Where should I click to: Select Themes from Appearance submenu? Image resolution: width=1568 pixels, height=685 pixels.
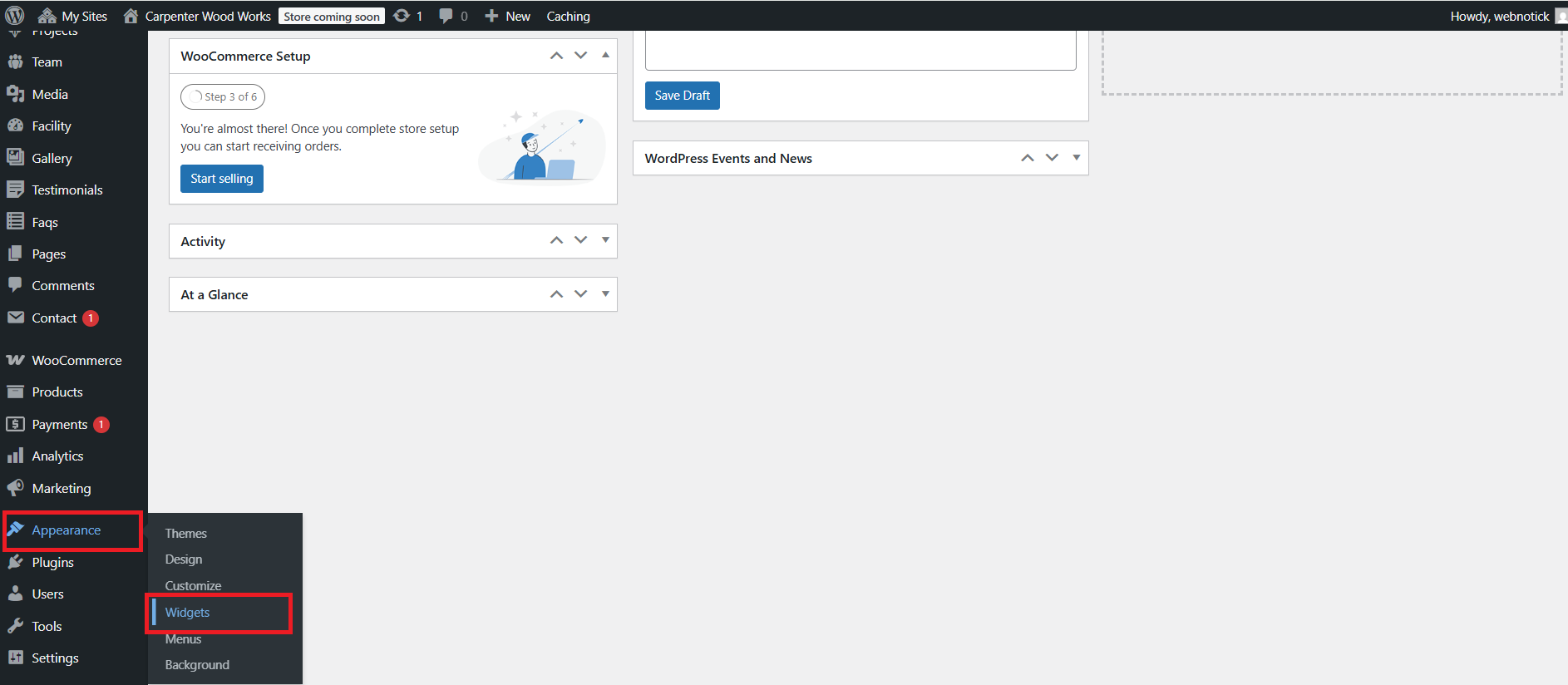(186, 534)
